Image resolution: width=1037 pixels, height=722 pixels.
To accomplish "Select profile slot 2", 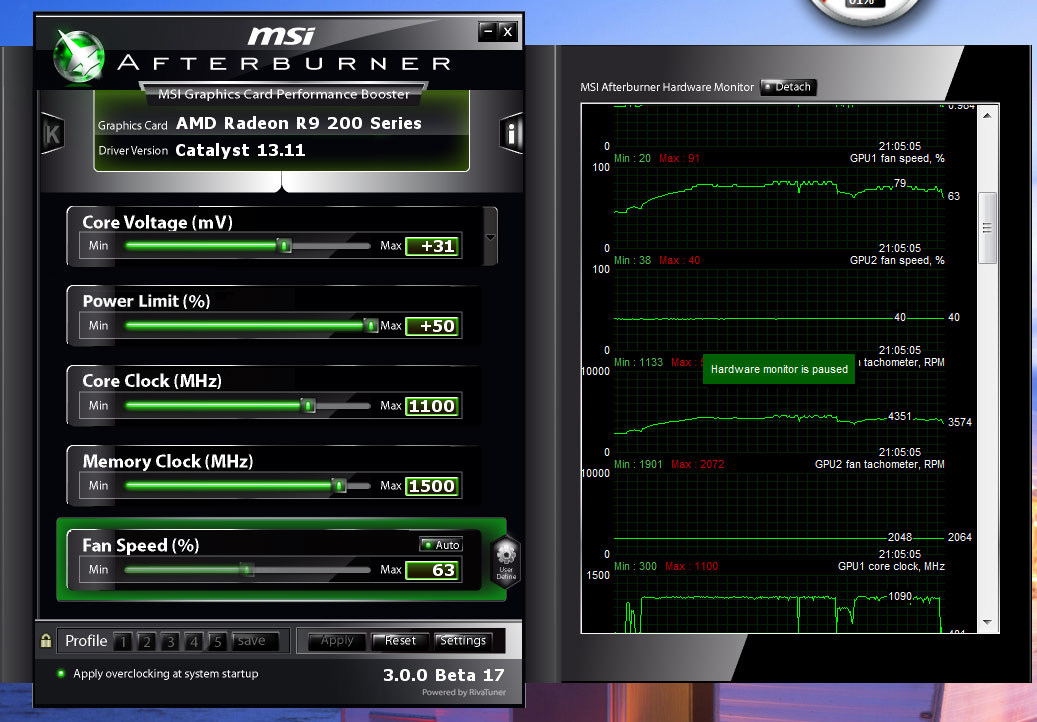I will [x=147, y=641].
